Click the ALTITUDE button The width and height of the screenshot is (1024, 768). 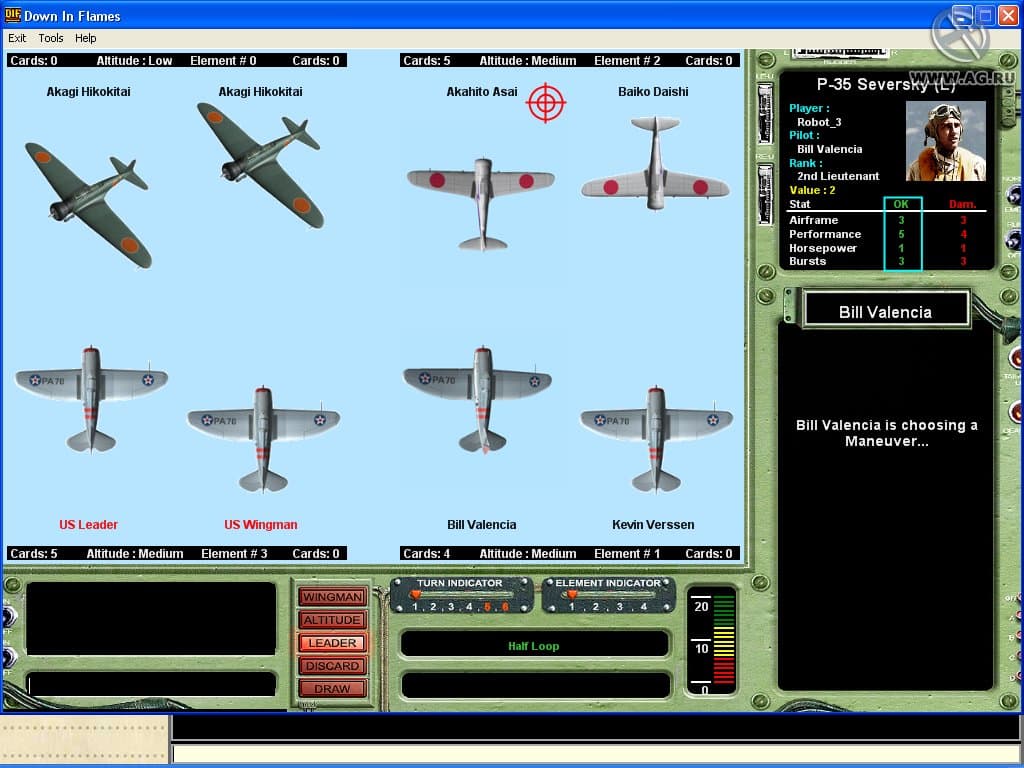pos(332,620)
